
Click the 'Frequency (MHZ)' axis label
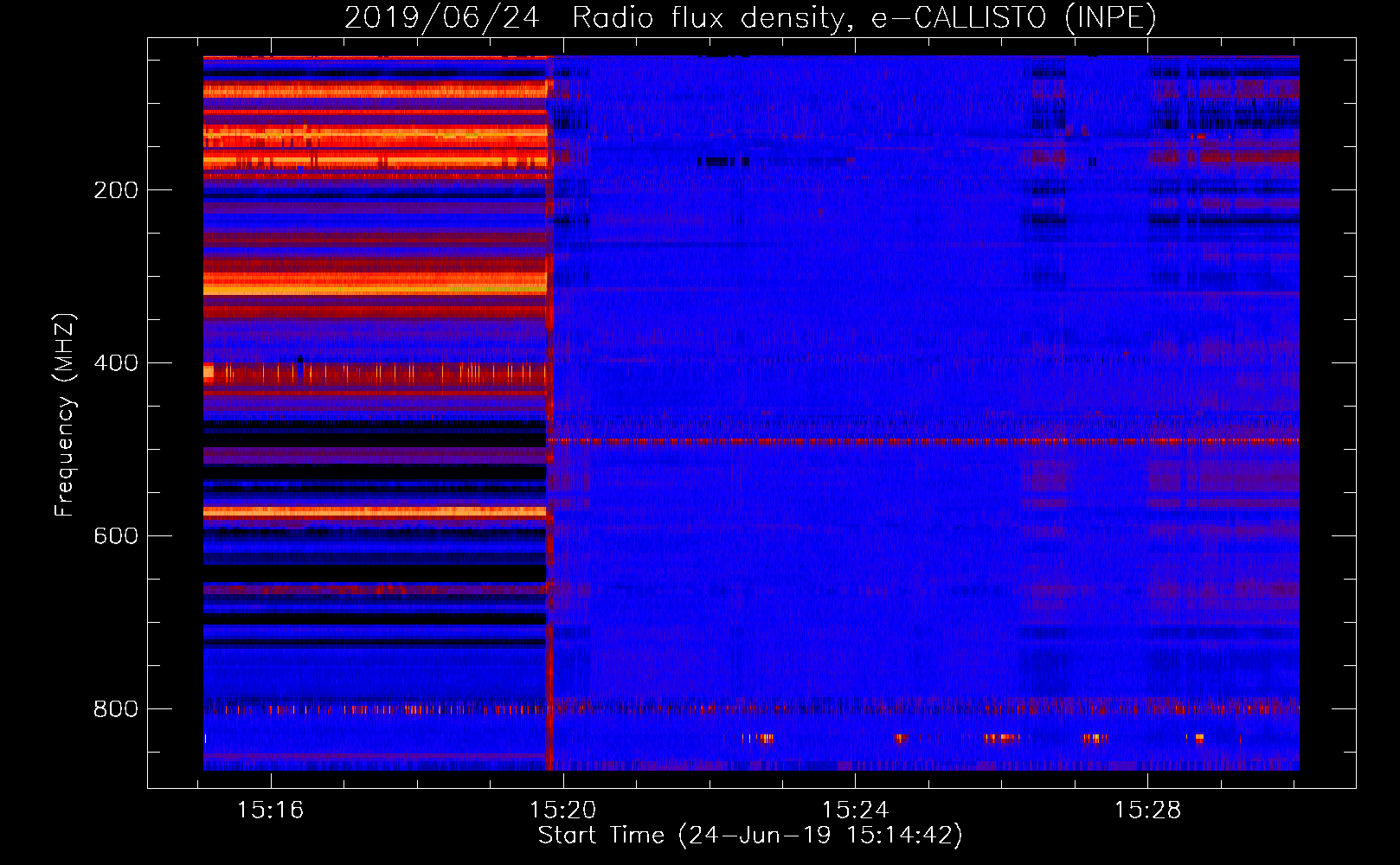(65, 414)
